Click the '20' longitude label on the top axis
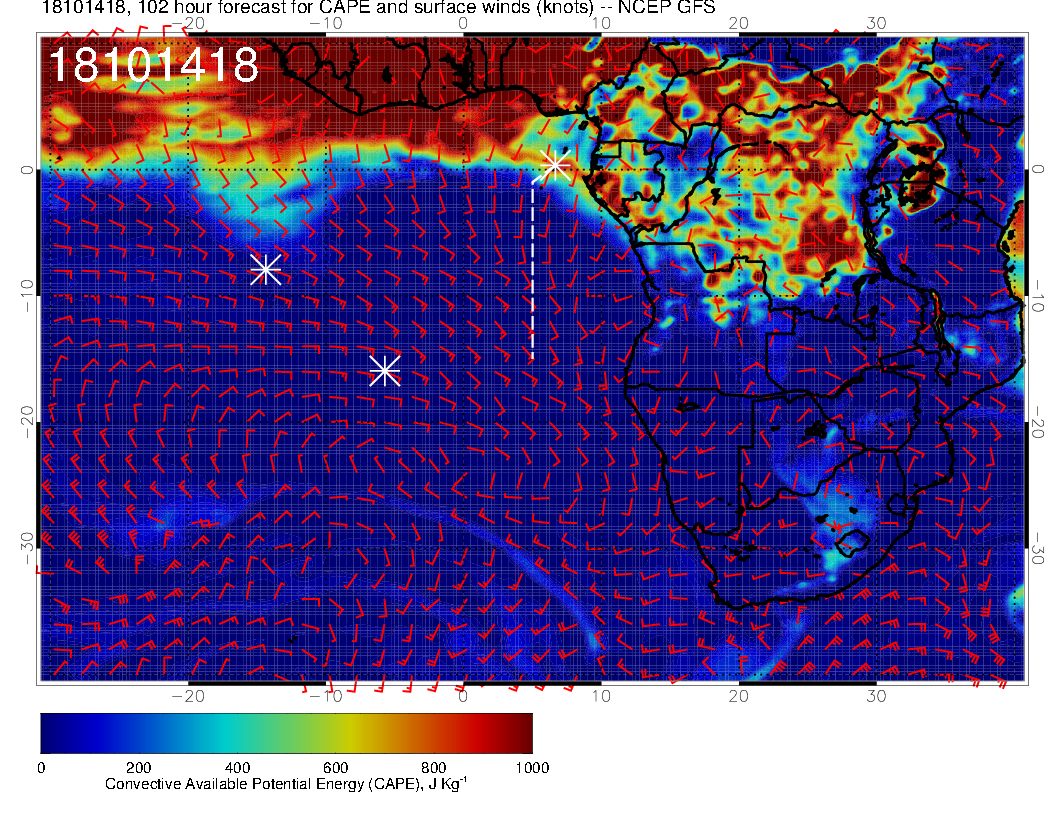 pos(739,24)
